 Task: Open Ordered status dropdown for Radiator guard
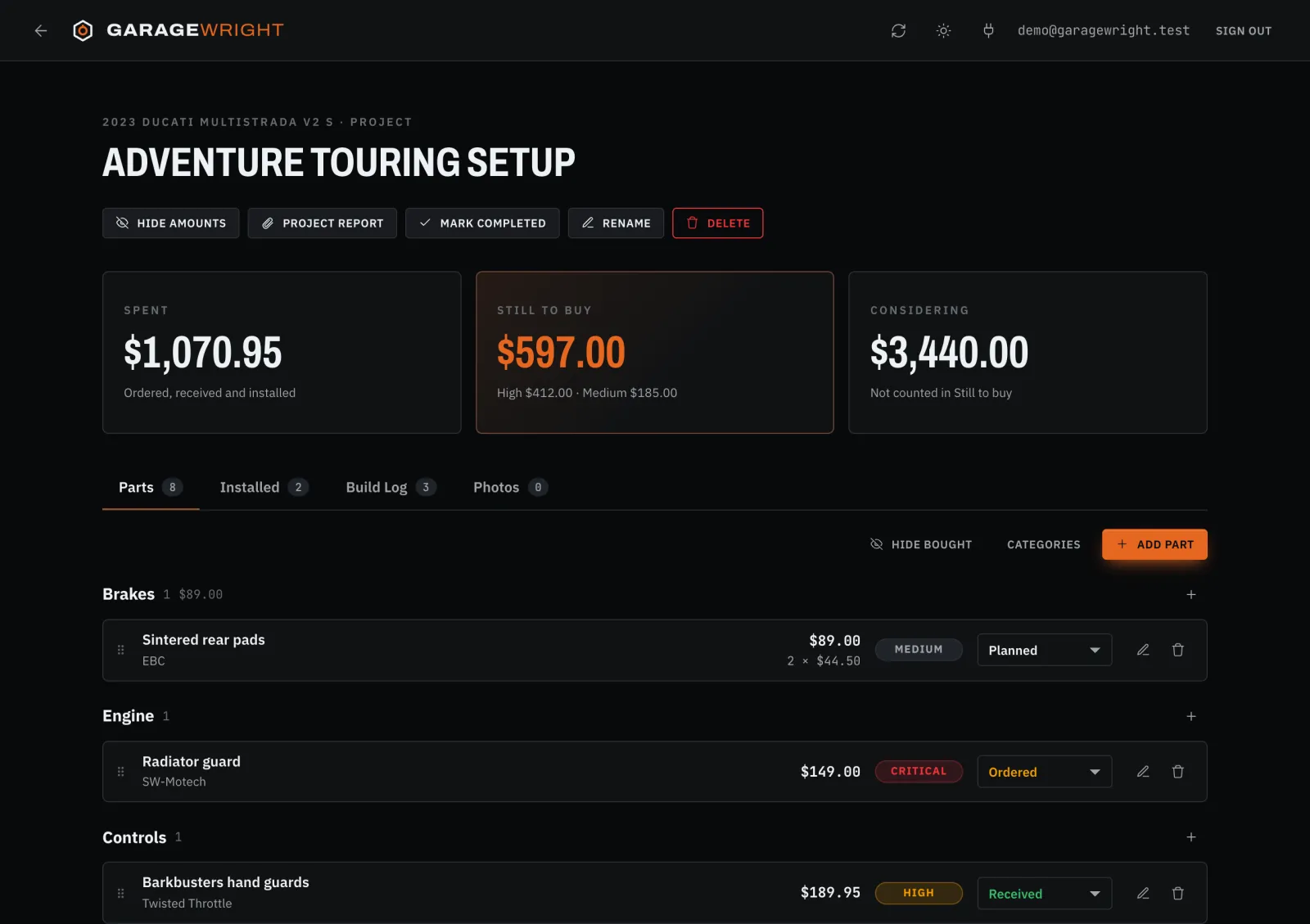coord(1044,772)
